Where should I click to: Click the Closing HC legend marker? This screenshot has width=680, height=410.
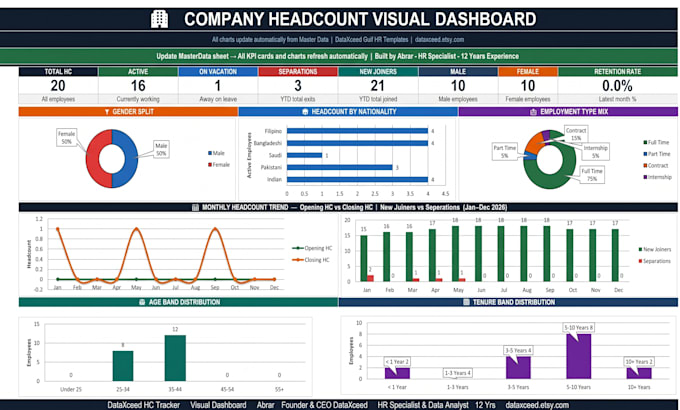[x=298, y=260]
